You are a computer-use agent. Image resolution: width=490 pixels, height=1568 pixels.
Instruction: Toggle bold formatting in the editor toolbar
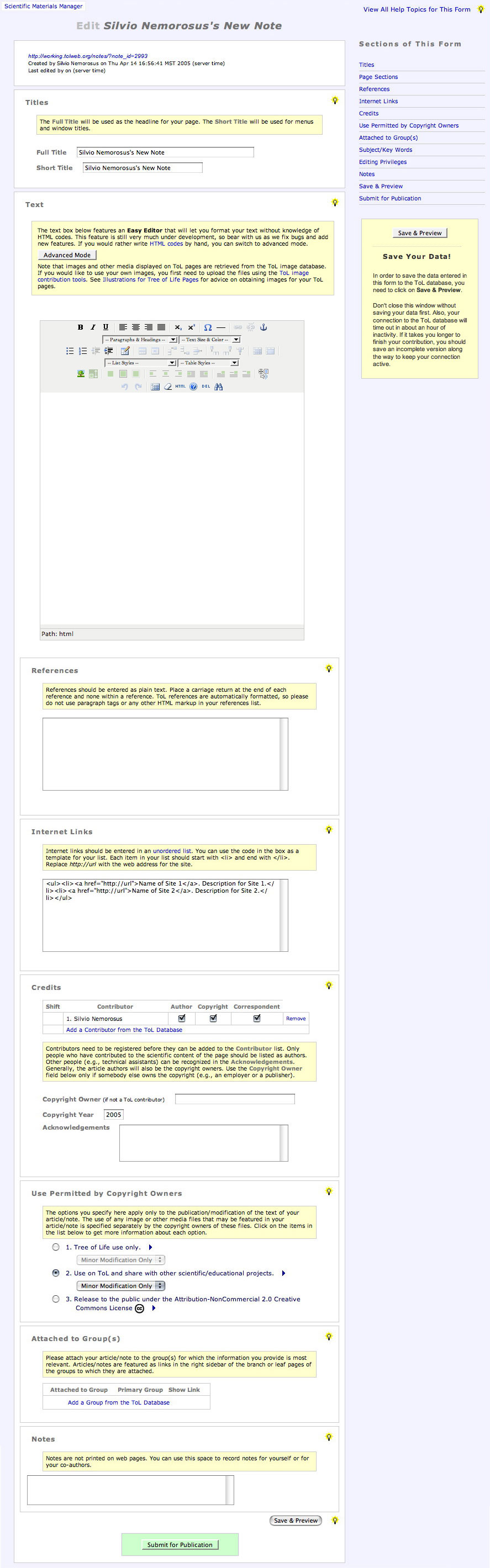click(x=80, y=327)
